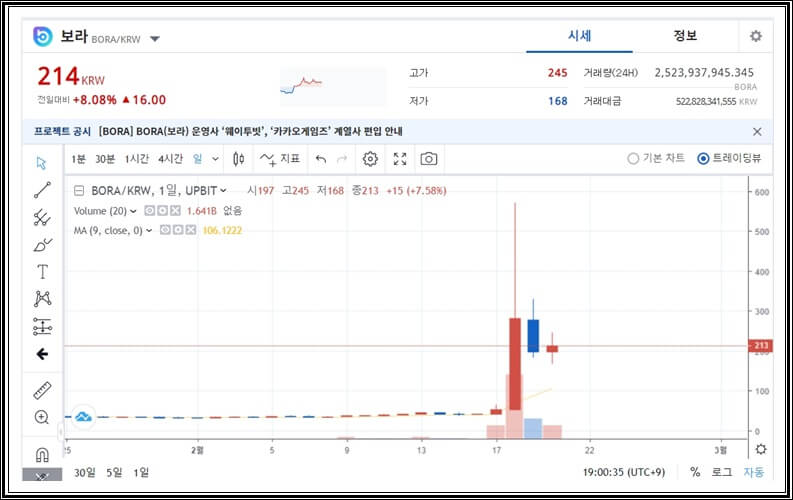Select the arrow cursor tool
This screenshot has width=793, height=500.
pyautogui.click(x=41, y=163)
